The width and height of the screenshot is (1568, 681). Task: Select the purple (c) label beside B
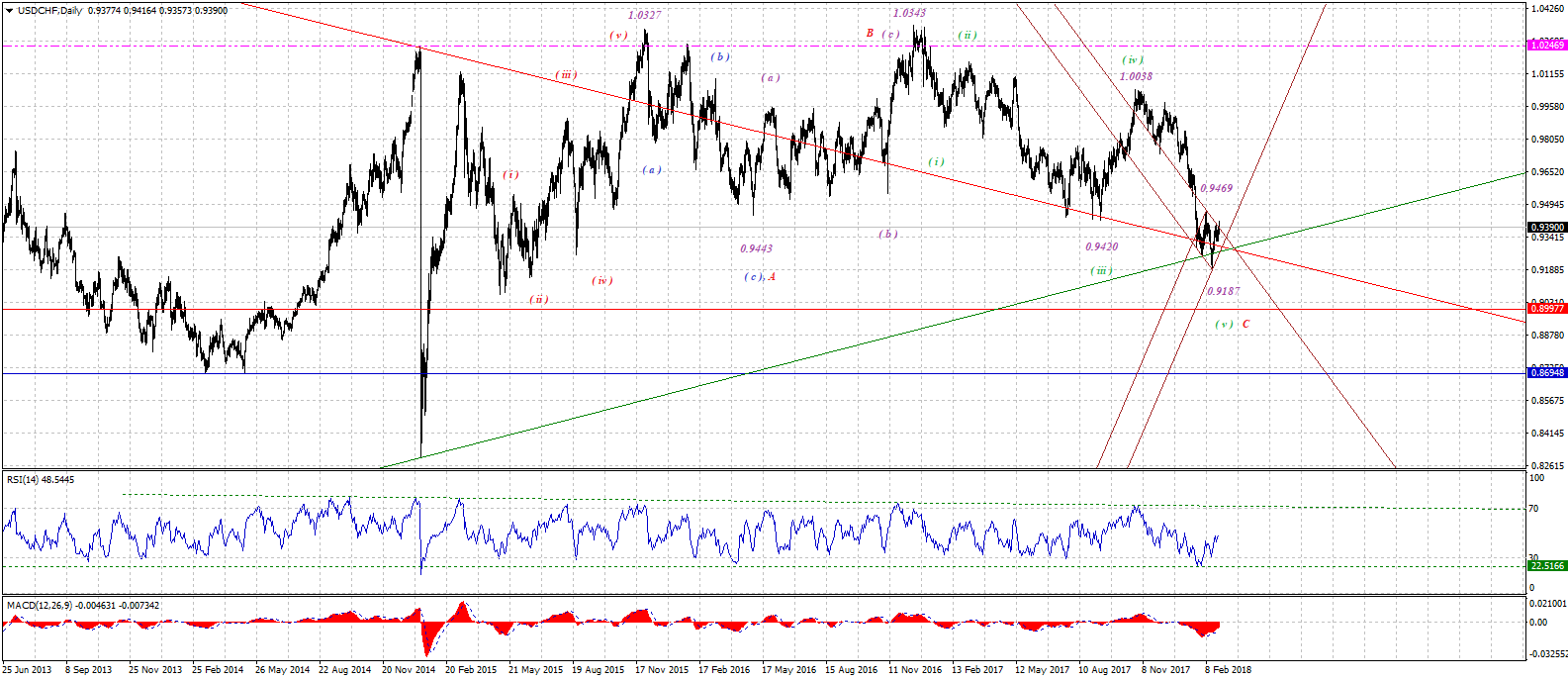(x=891, y=35)
